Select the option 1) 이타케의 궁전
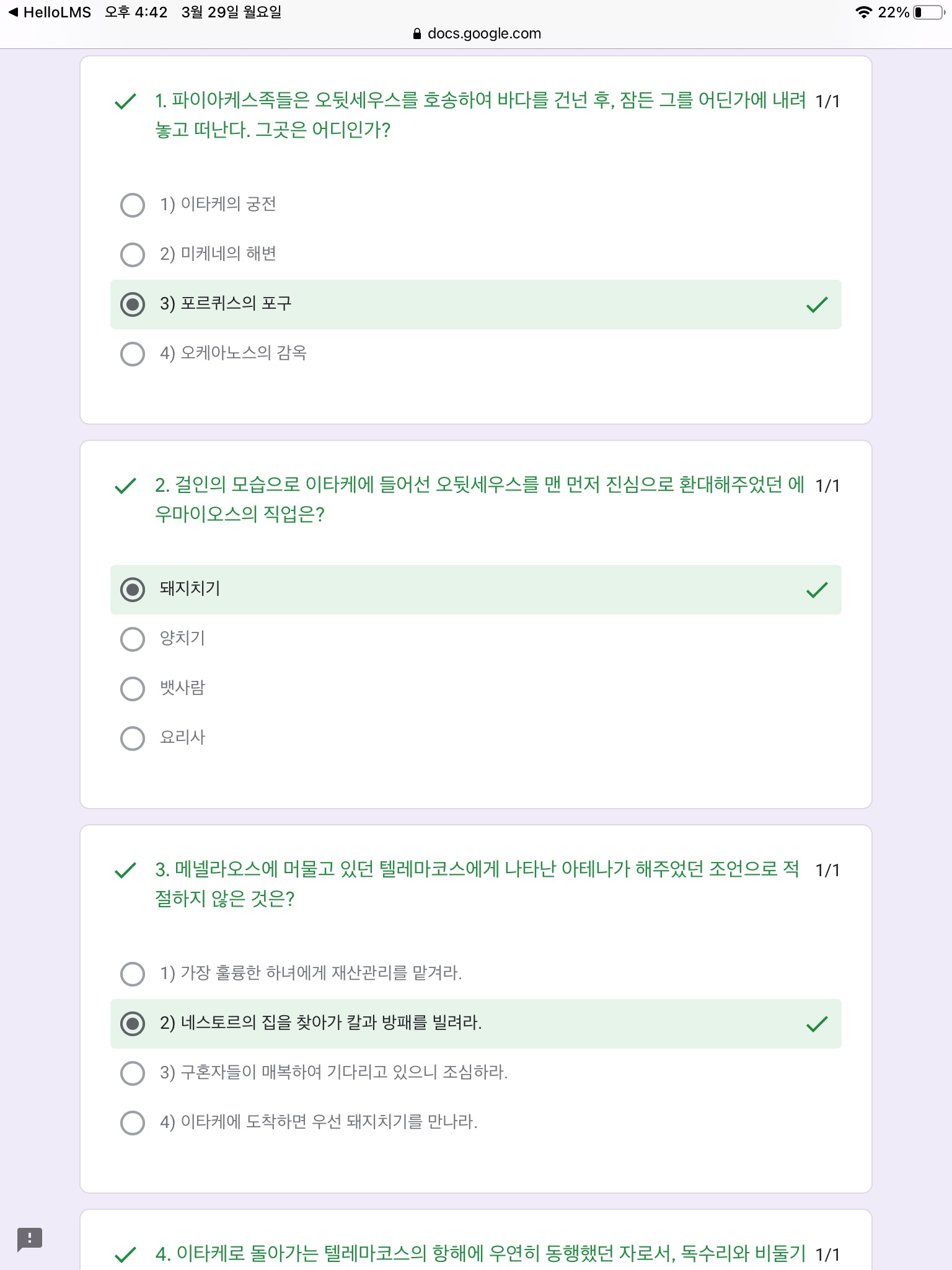Viewport: 952px width, 1270px height. (x=133, y=205)
